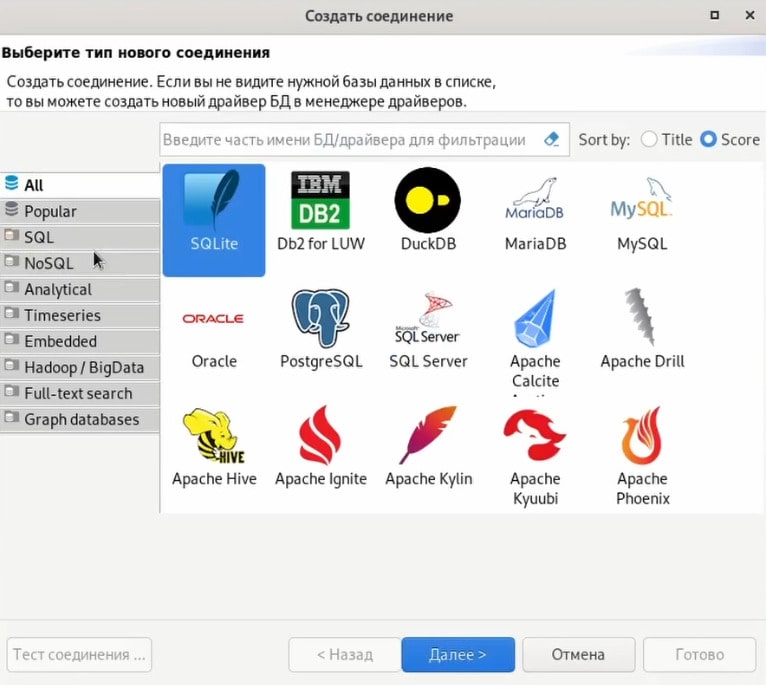Viewport: 766px width, 685px height.
Task: Show the Embedded databases category
Action: click(80, 341)
